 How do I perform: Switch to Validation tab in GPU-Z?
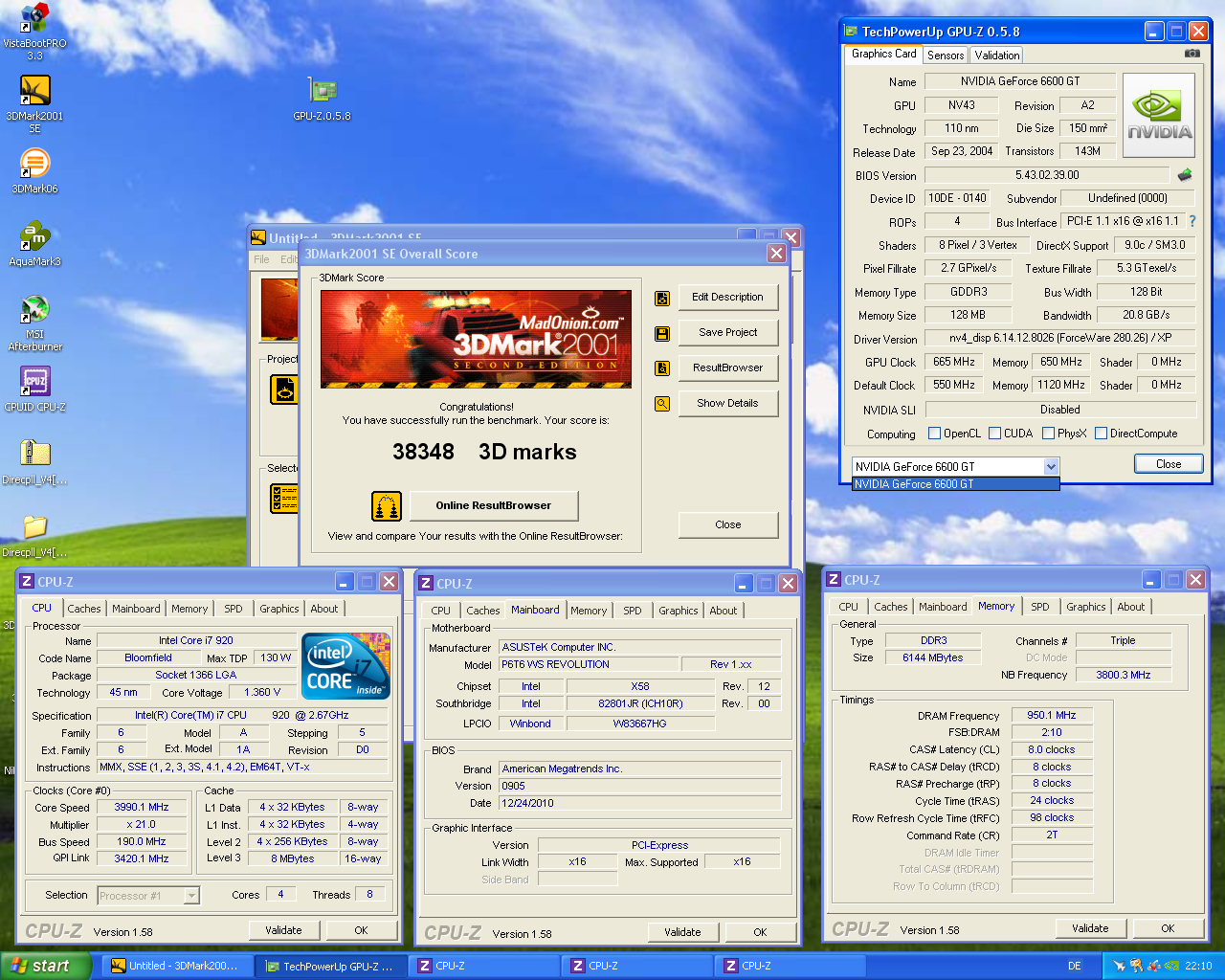(997, 56)
